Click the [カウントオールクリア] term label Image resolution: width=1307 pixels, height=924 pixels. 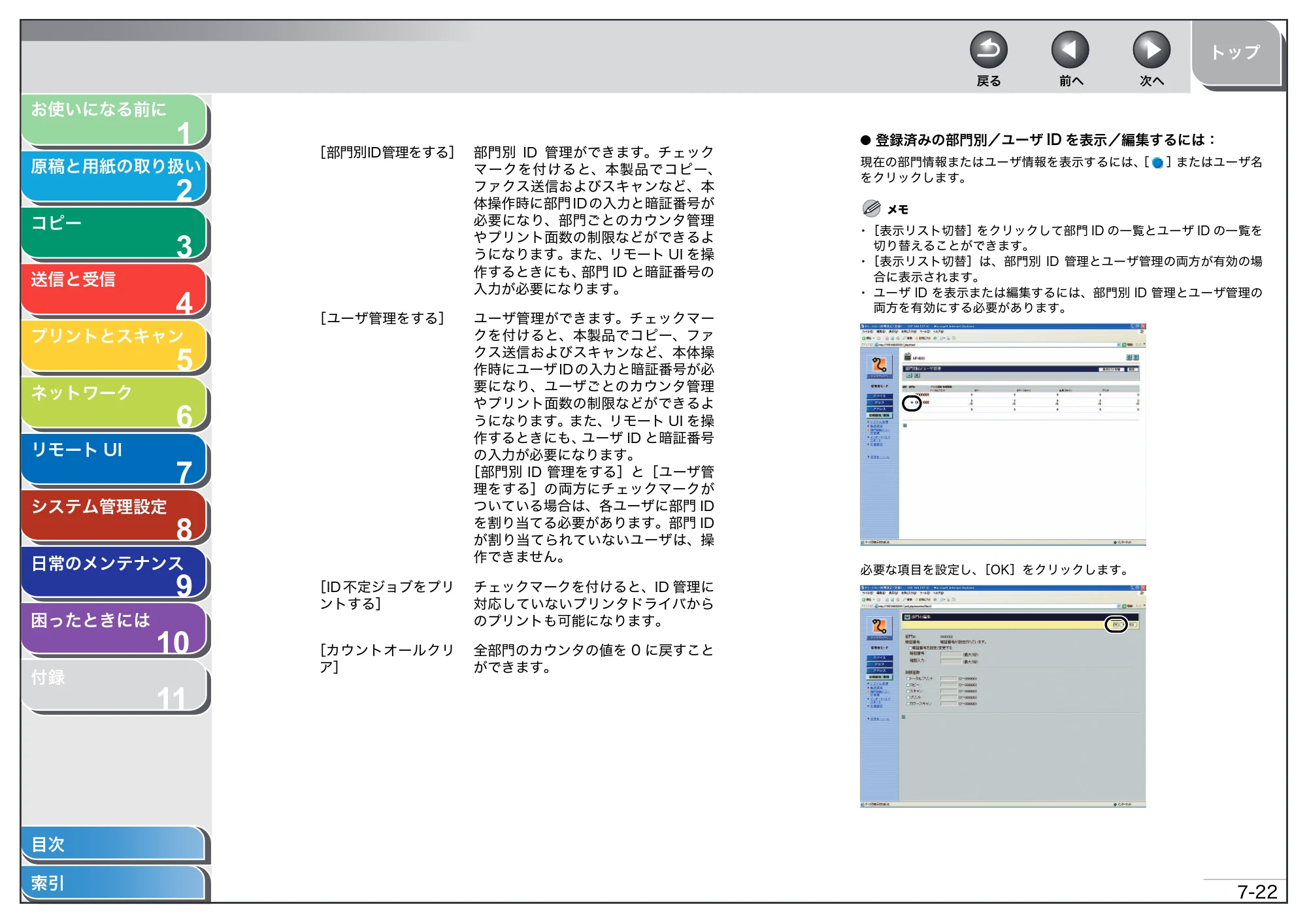(x=387, y=659)
